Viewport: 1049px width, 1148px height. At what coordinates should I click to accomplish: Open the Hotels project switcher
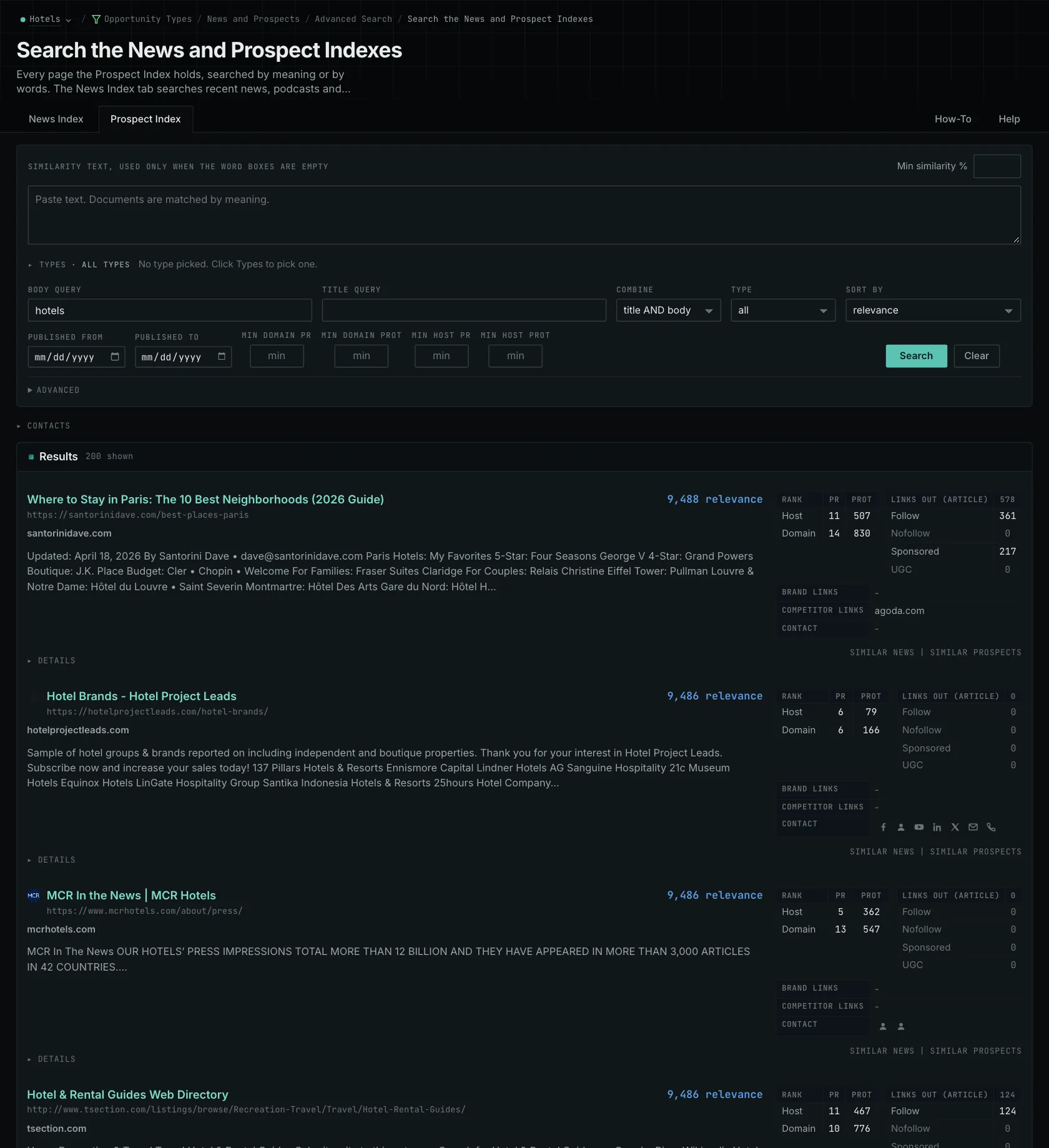click(x=46, y=19)
